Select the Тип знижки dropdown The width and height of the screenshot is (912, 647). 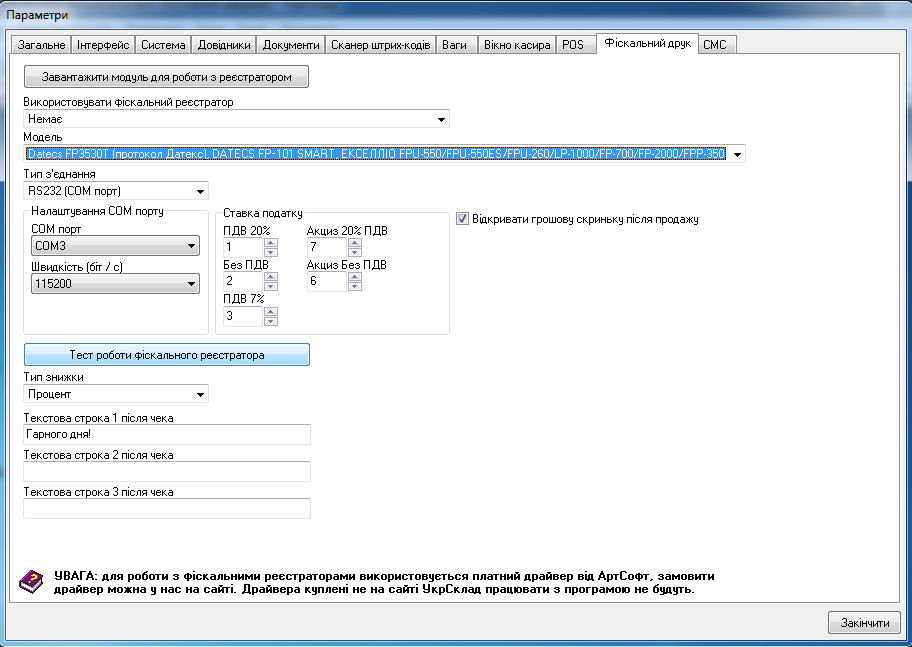[201, 394]
